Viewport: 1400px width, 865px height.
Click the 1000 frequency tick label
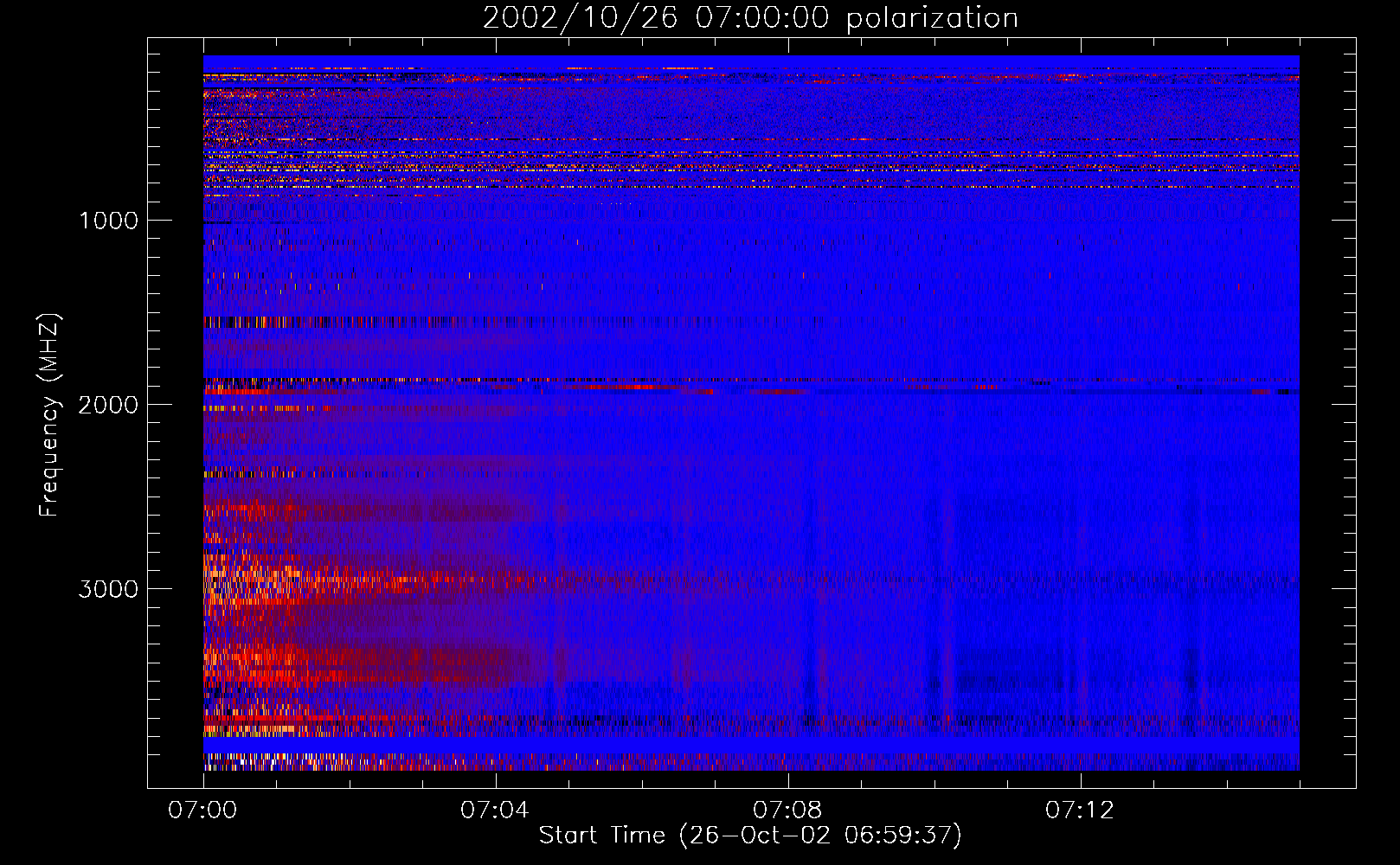click(108, 221)
